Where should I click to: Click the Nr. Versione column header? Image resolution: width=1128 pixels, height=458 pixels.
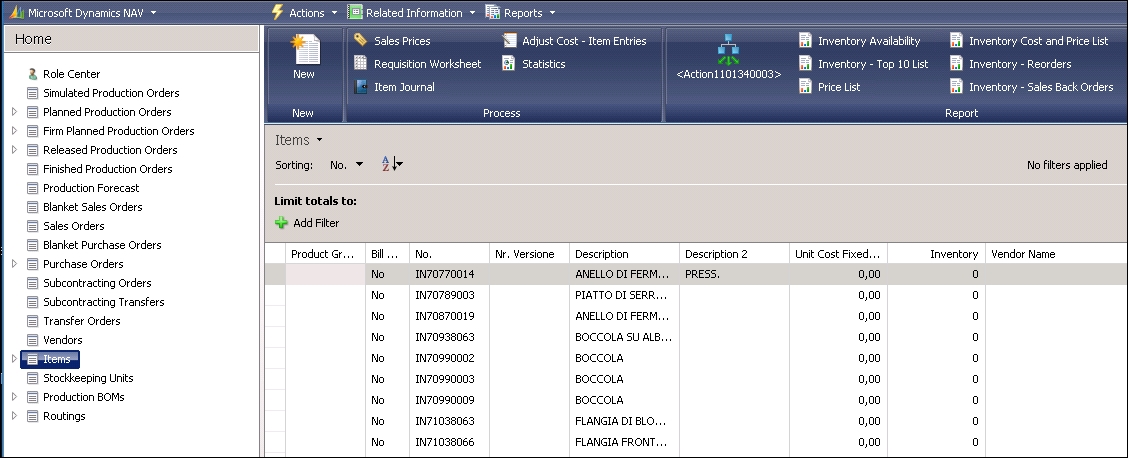(x=529, y=254)
